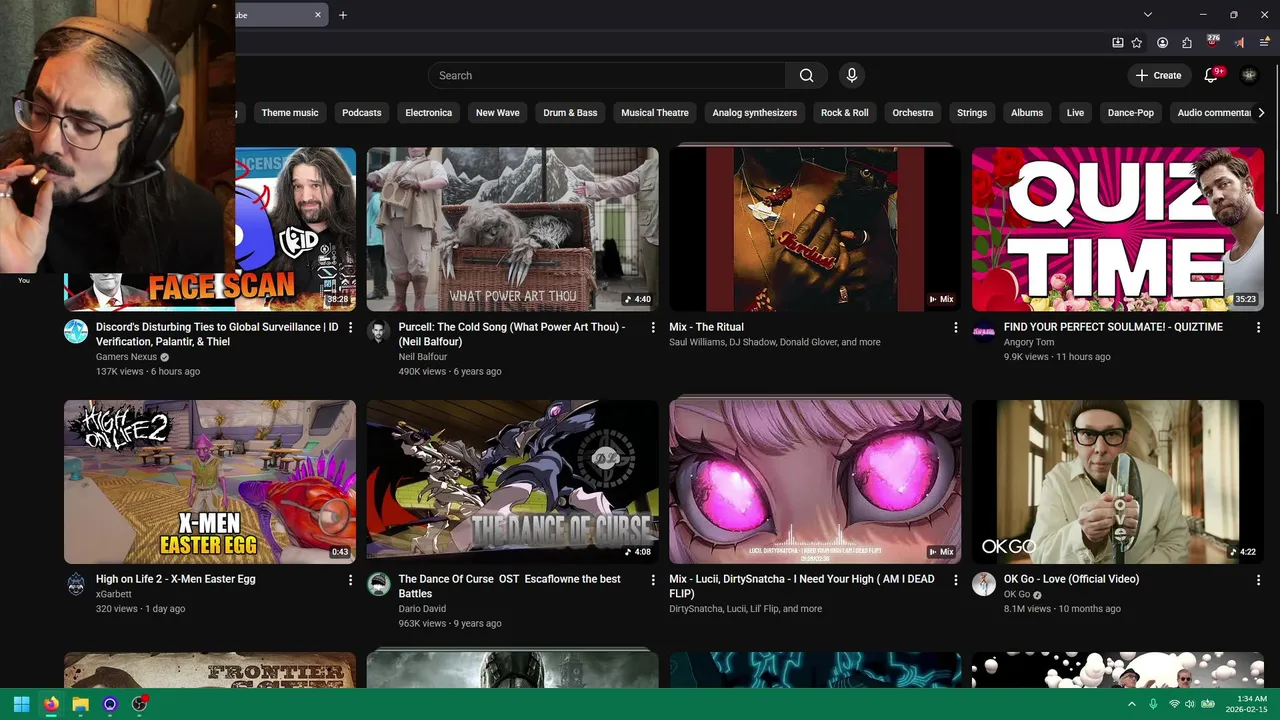
Task: Open Firefox account profile icon
Action: pyautogui.click(x=1162, y=43)
